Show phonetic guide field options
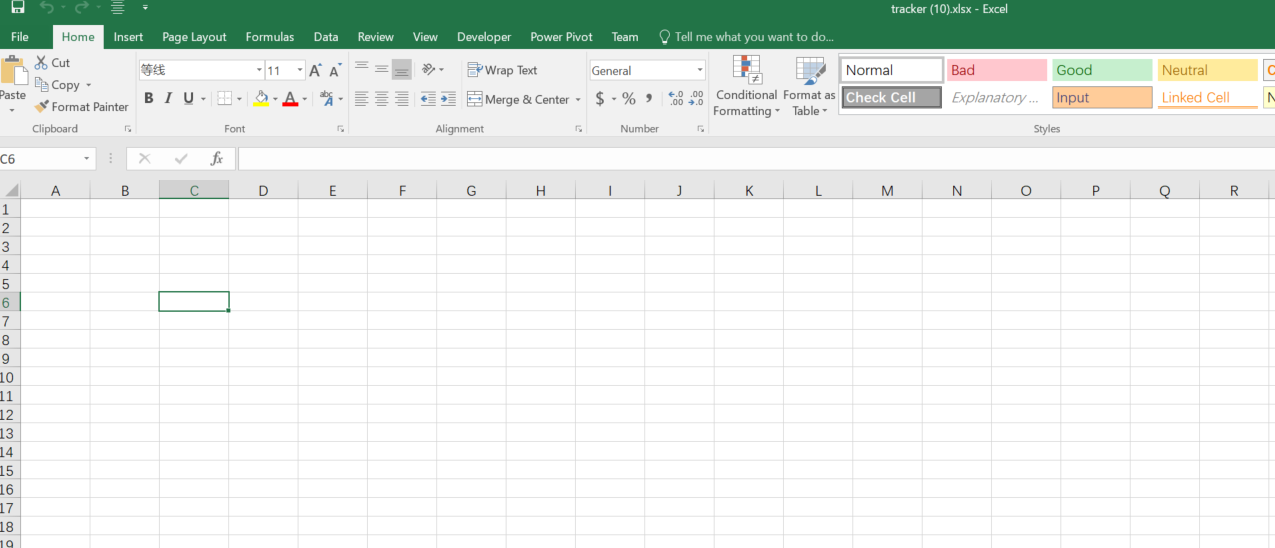The image size is (1275, 548). [x=329, y=98]
